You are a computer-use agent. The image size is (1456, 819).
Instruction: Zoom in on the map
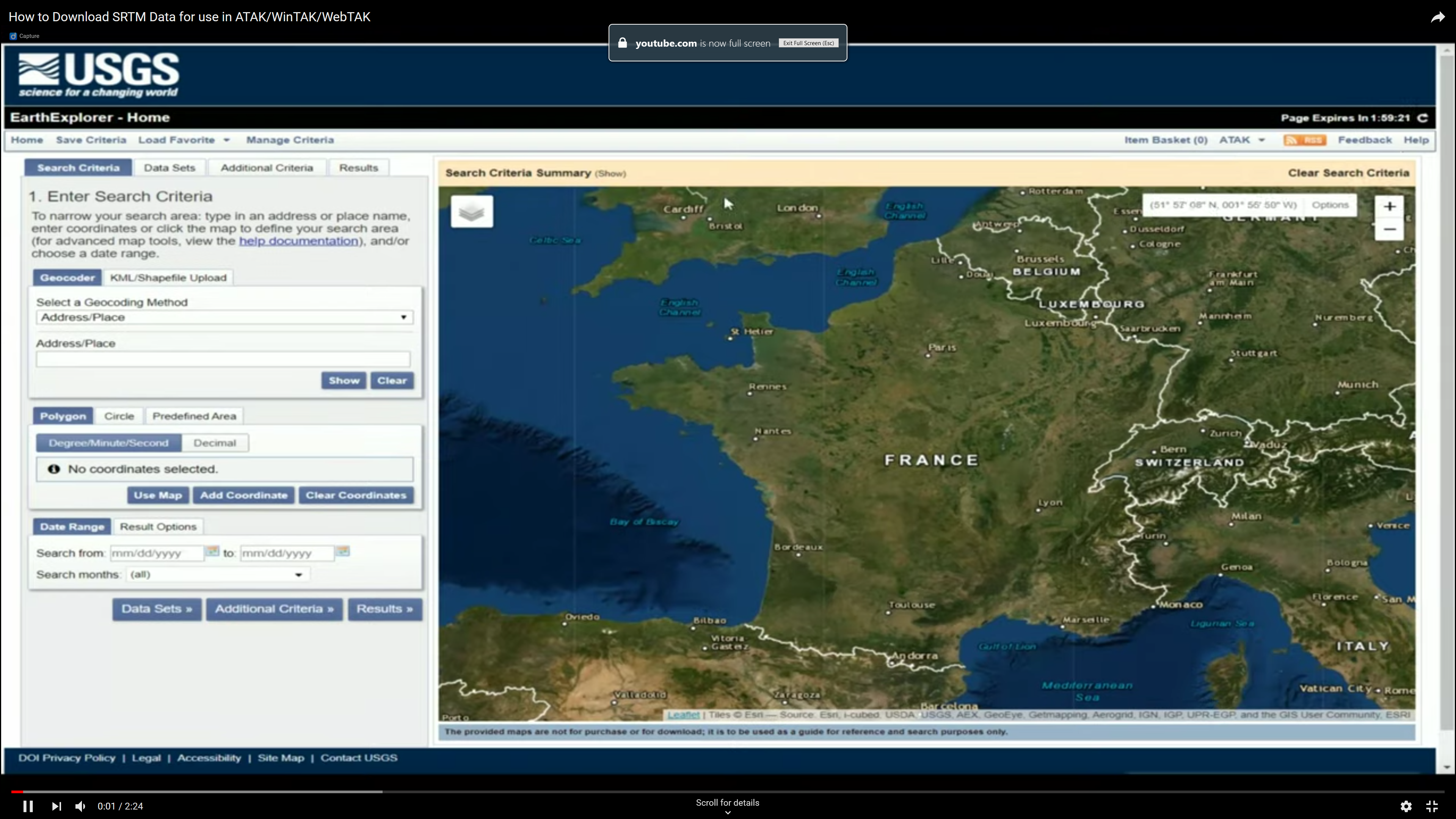click(1389, 206)
